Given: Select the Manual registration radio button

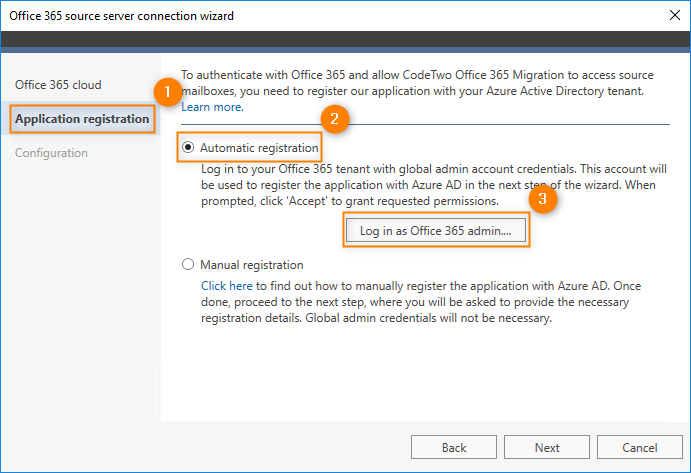Looking at the screenshot, I should pyautogui.click(x=188, y=264).
